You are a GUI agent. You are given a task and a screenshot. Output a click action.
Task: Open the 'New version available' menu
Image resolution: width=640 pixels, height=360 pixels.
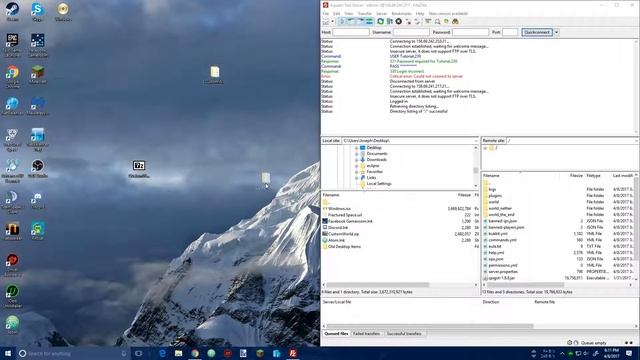pyautogui.click(x=448, y=13)
